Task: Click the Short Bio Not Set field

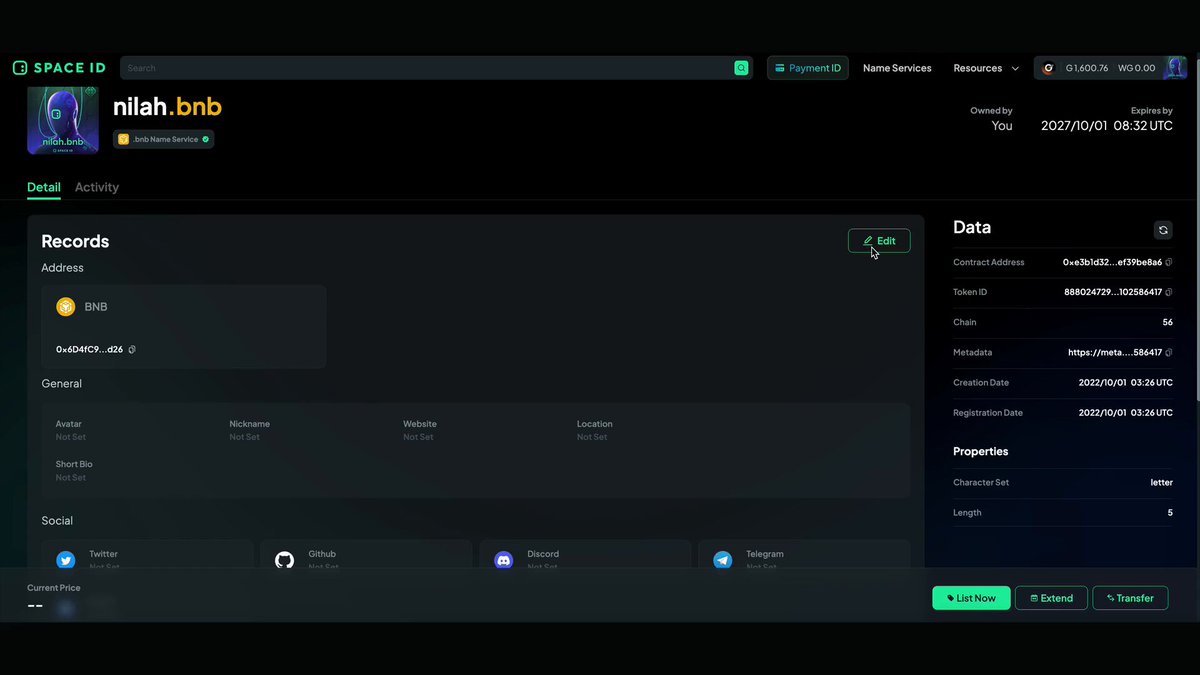Action: pos(74,470)
